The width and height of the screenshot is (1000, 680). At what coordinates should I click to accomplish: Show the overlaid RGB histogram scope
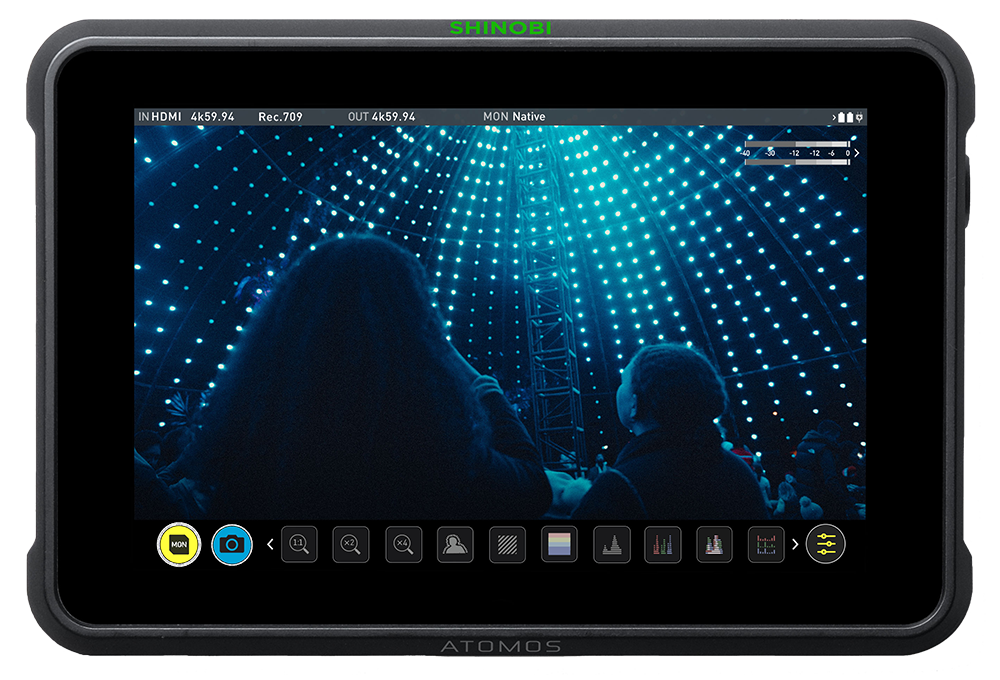tap(714, 544)
